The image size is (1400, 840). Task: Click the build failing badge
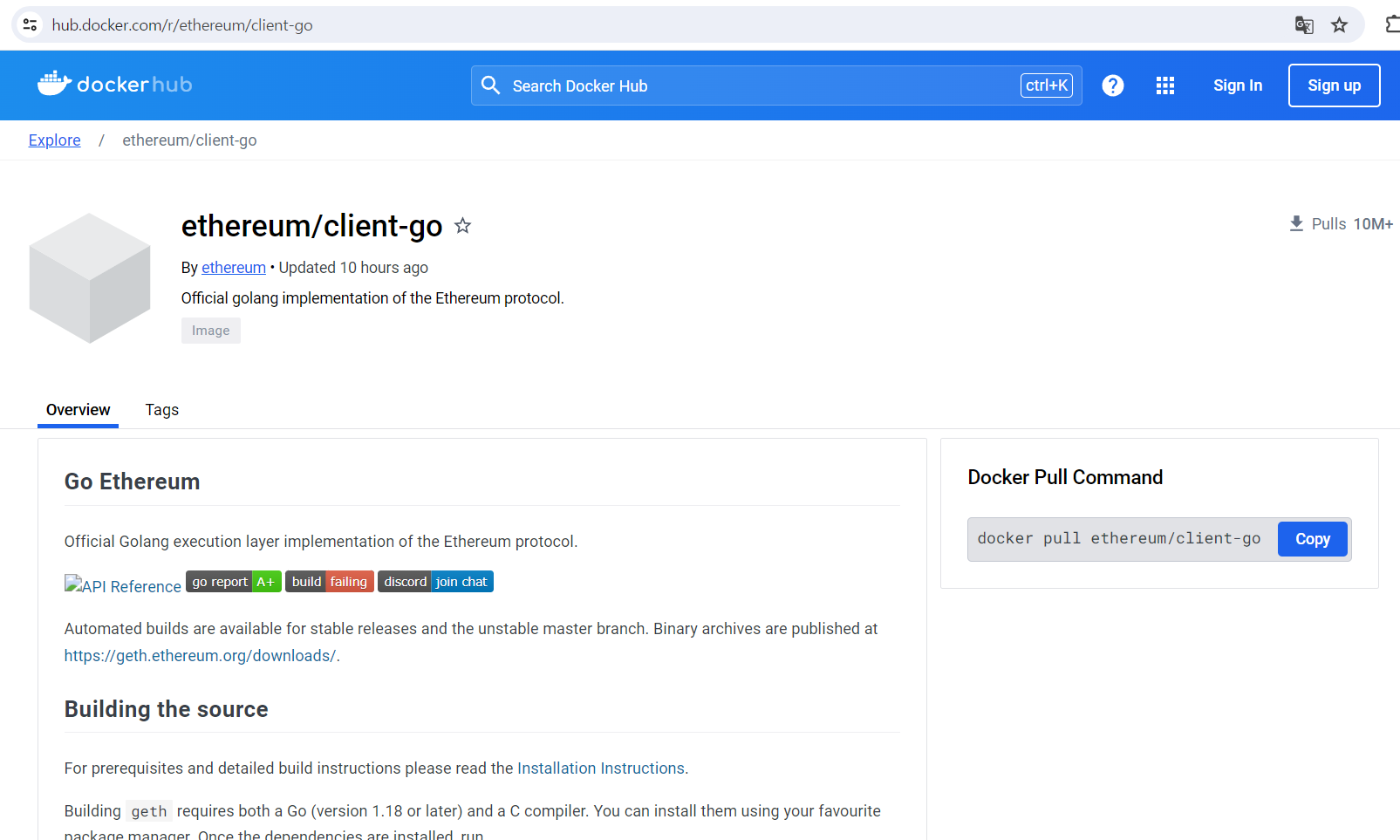(330, 582)
